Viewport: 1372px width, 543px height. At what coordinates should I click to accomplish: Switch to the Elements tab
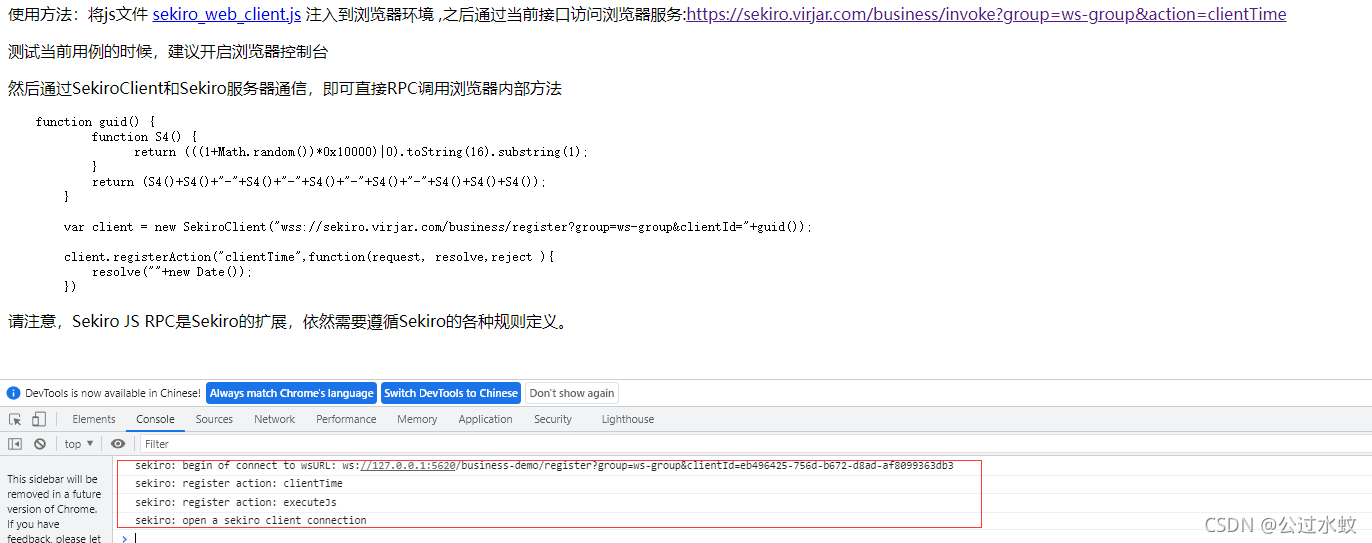[94, 419]
